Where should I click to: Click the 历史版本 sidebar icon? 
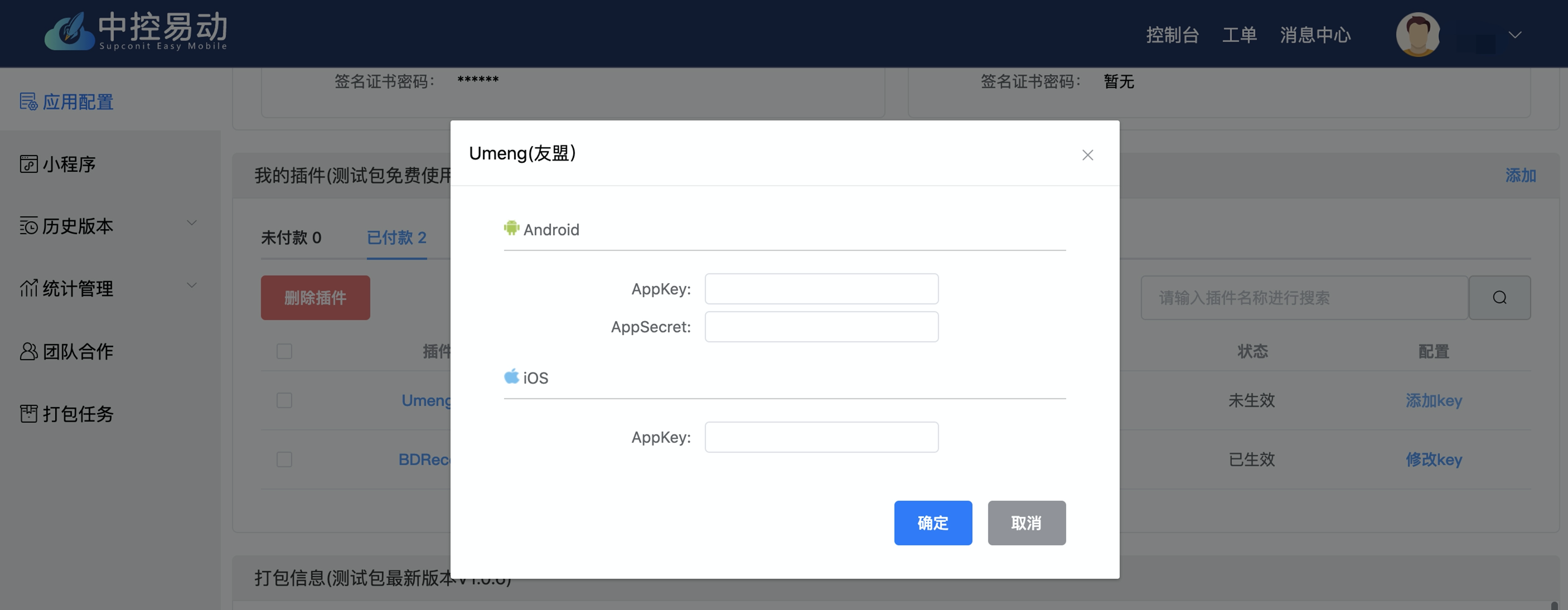28,226
